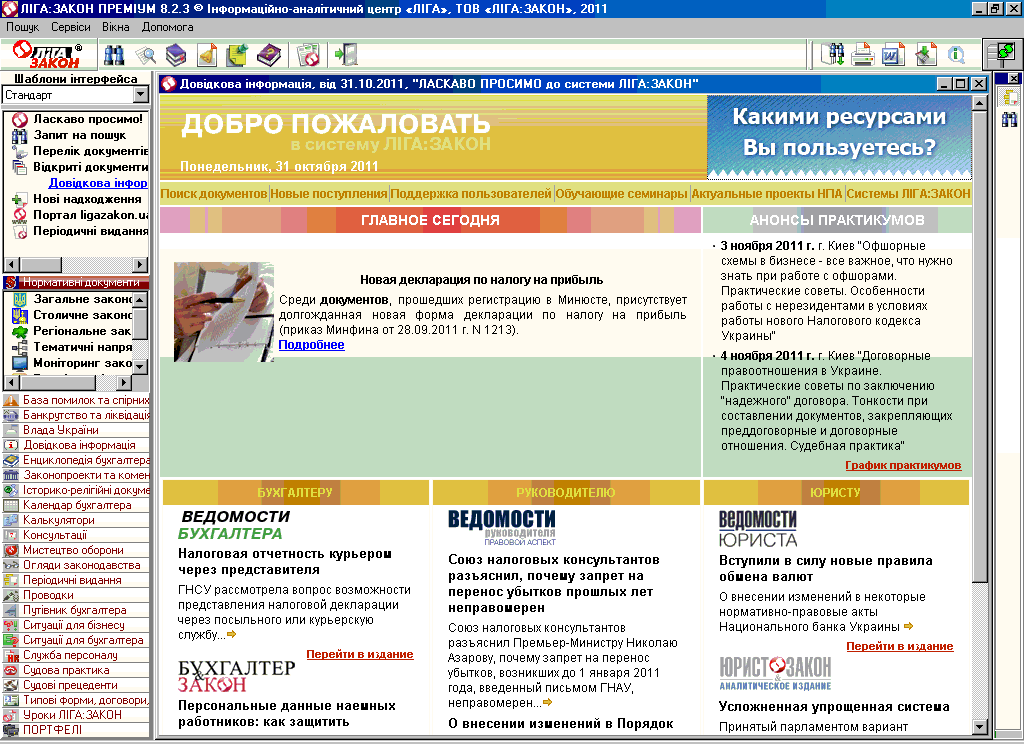Click the Служба персоналу HR icon
The height and width of the screenshot is (744, 1024).
pos(10,655)
